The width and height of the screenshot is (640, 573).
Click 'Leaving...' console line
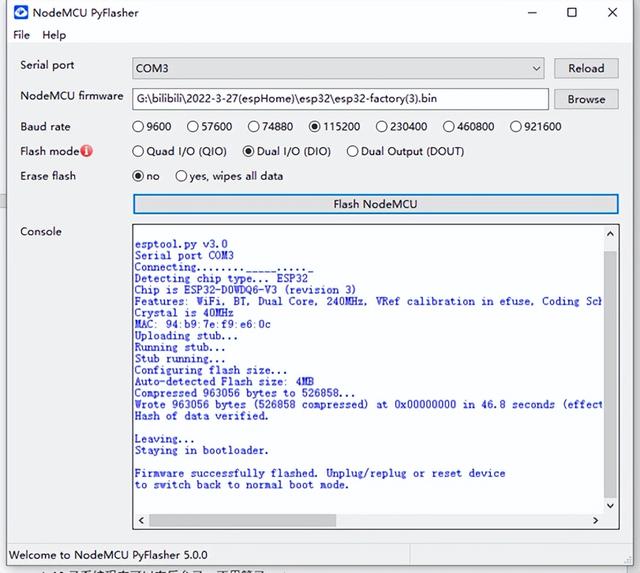[x=165, y=439]
